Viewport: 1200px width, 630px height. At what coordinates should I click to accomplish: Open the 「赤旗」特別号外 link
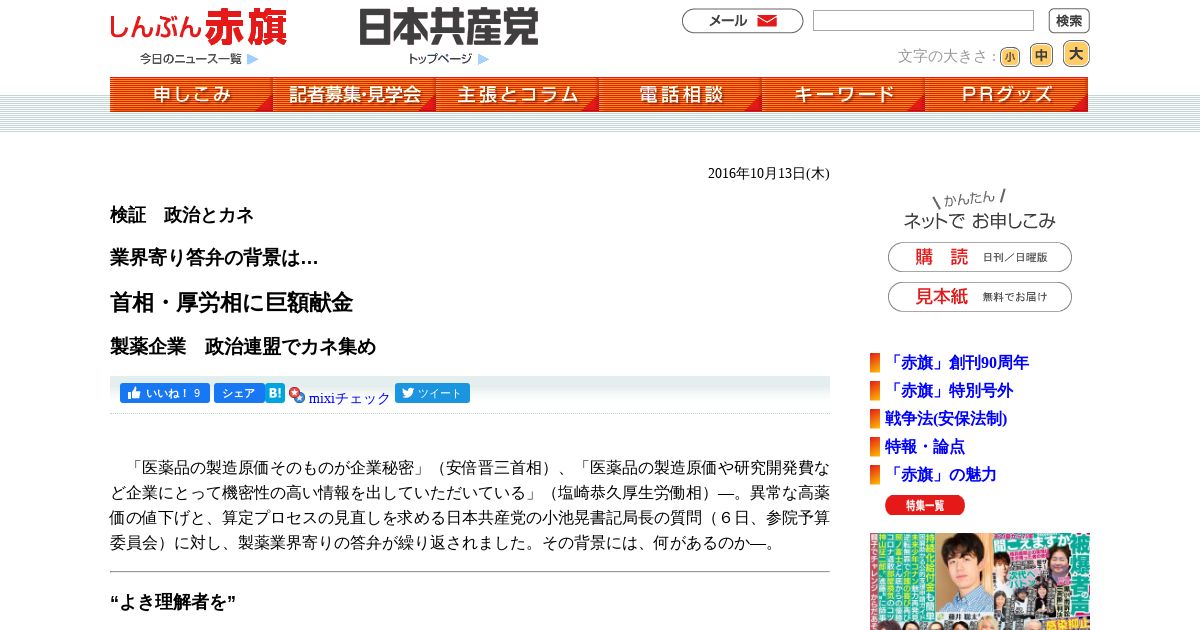coord(949,391)
